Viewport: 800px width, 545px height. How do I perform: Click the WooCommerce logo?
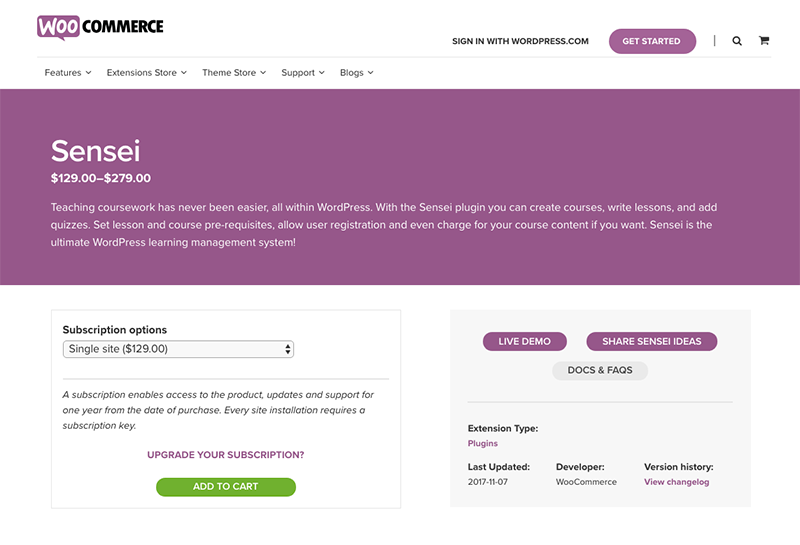click(x=100, y=27)
